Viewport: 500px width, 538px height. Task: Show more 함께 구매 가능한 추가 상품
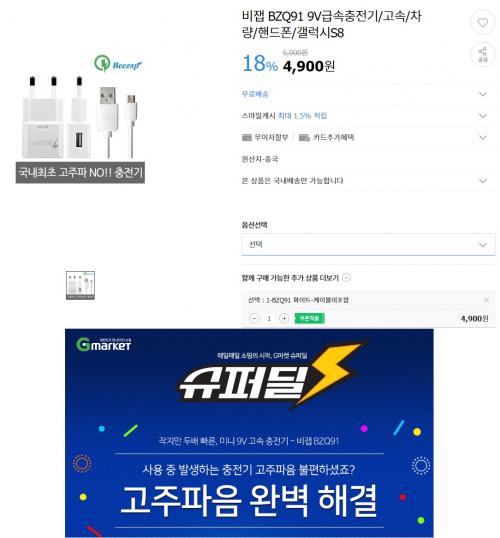tap(347, 278)
